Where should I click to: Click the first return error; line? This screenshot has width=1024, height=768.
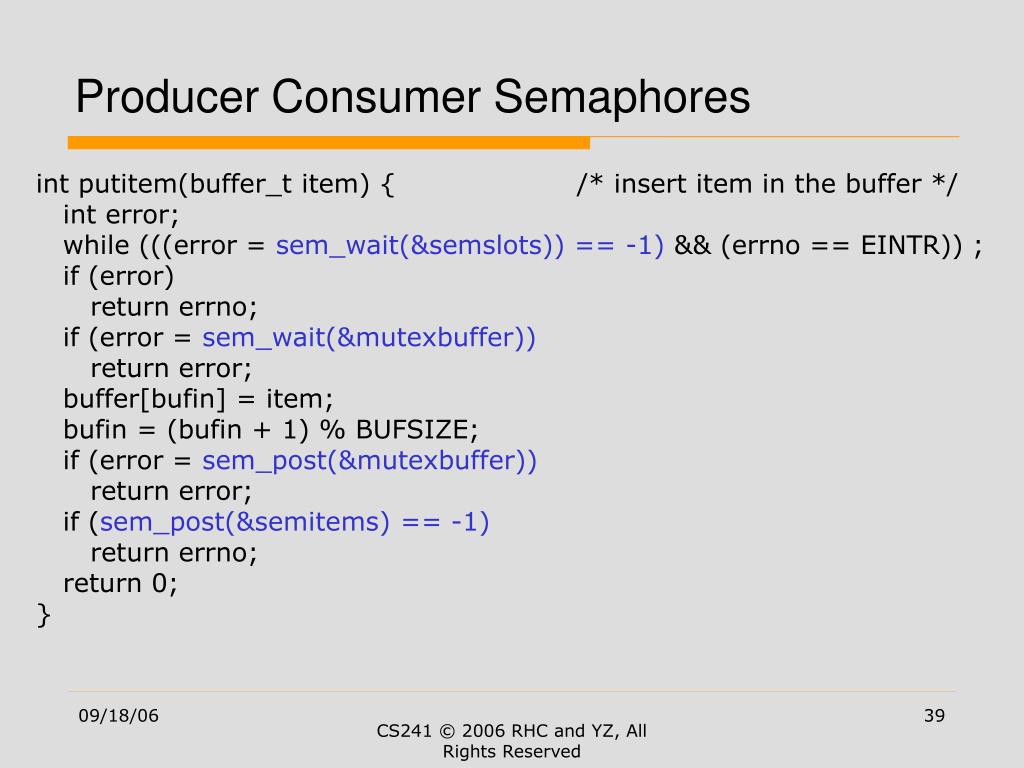coord(171,369)
